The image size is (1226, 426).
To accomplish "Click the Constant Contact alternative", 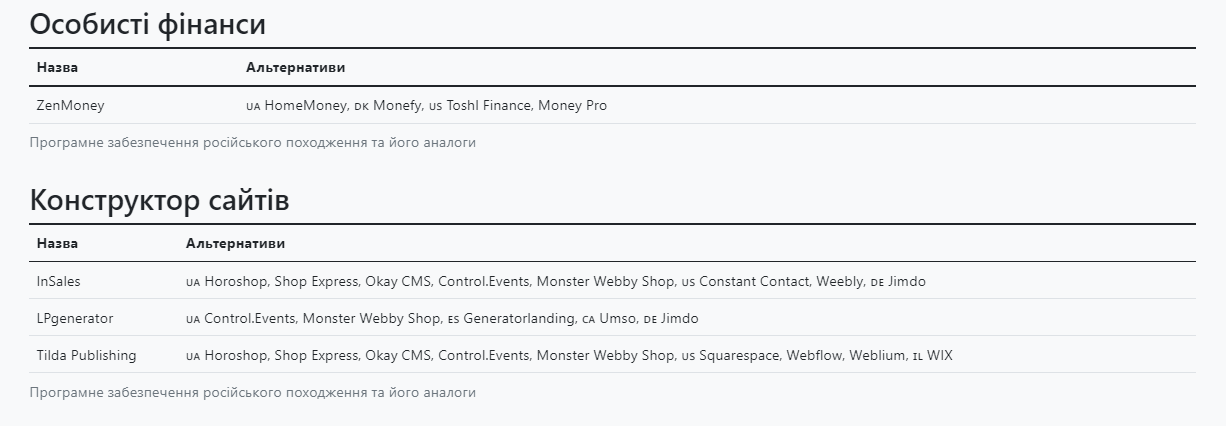I will [754, 281].
